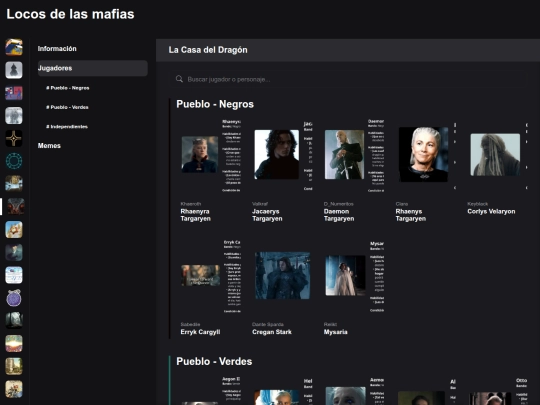Open the red and blue flag game icon
The width and height of the screenshot is (540, 405).
pyautogui.click(x=14, y=93)
